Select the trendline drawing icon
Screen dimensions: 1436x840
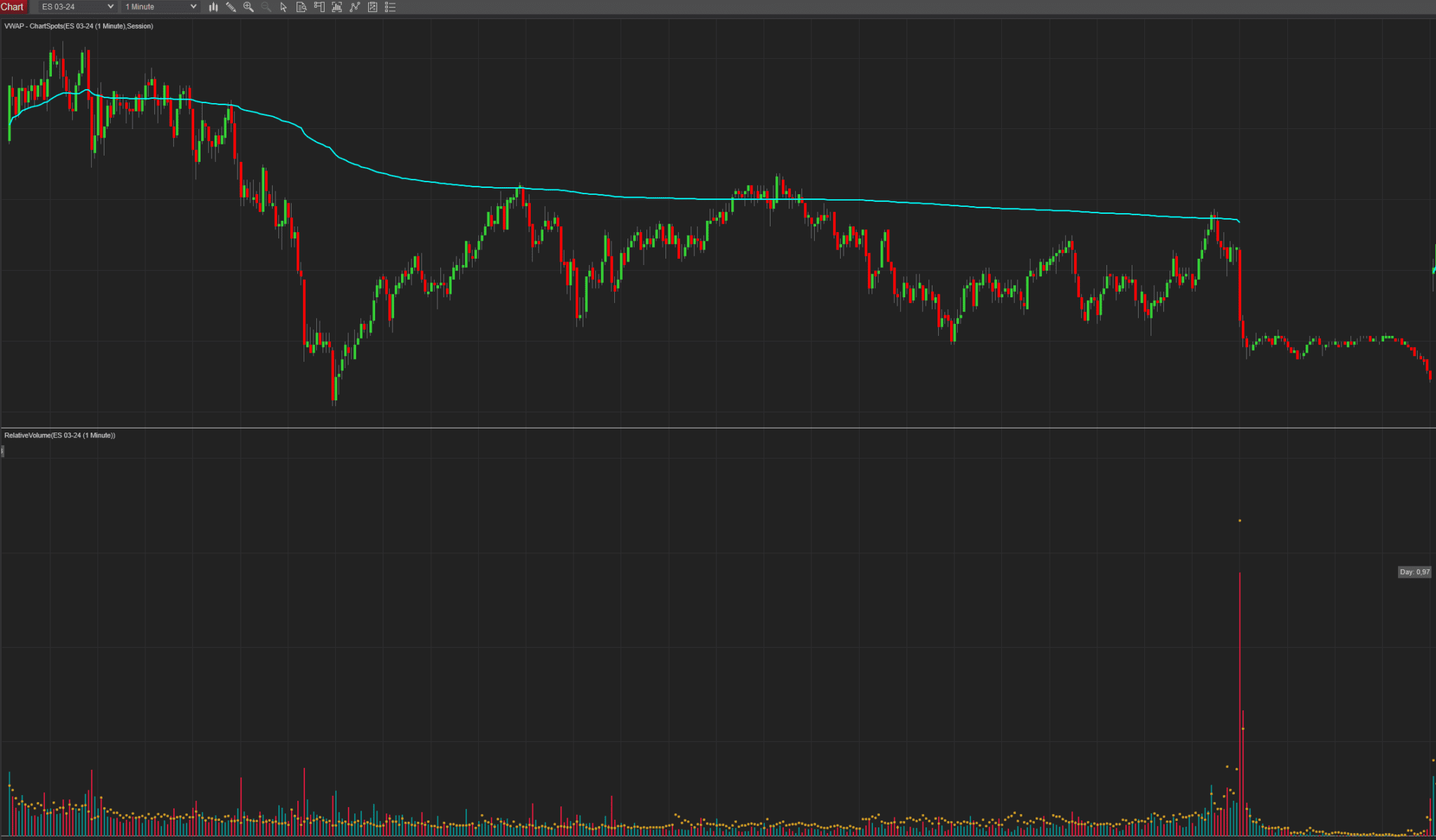tap(354, 6)
